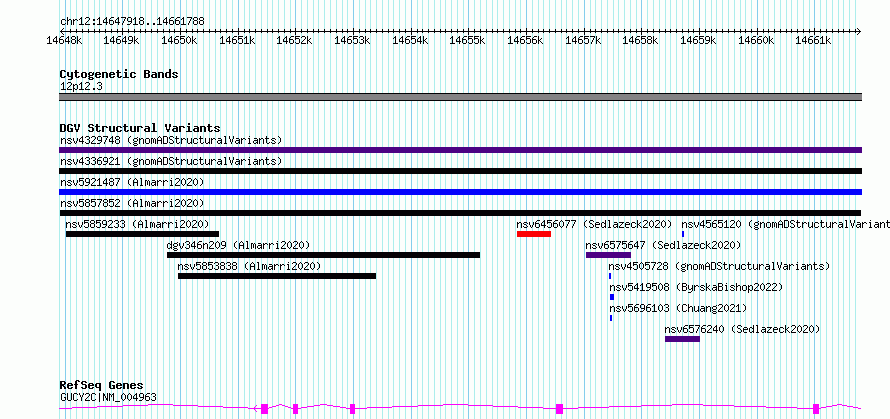Screen dimensions: 890x419
Task: Open the nsv4505728 (gnomADStructuralVariants) label
Action: (720, 266)
